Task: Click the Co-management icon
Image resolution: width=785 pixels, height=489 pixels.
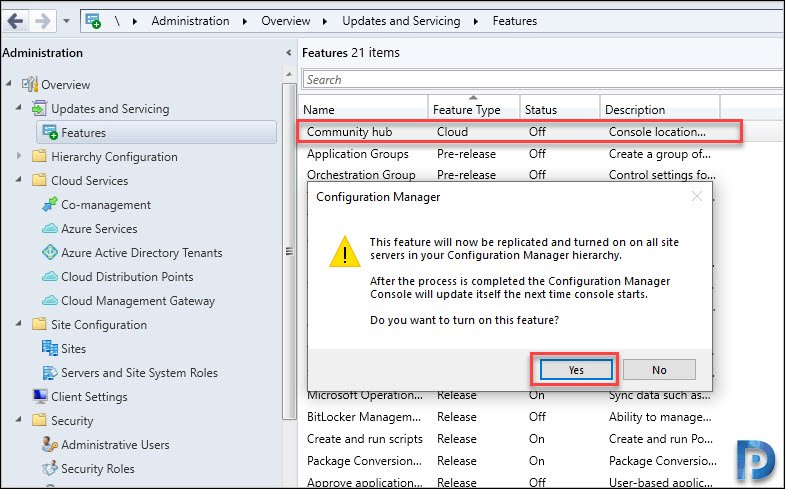Action: [50, 204]
